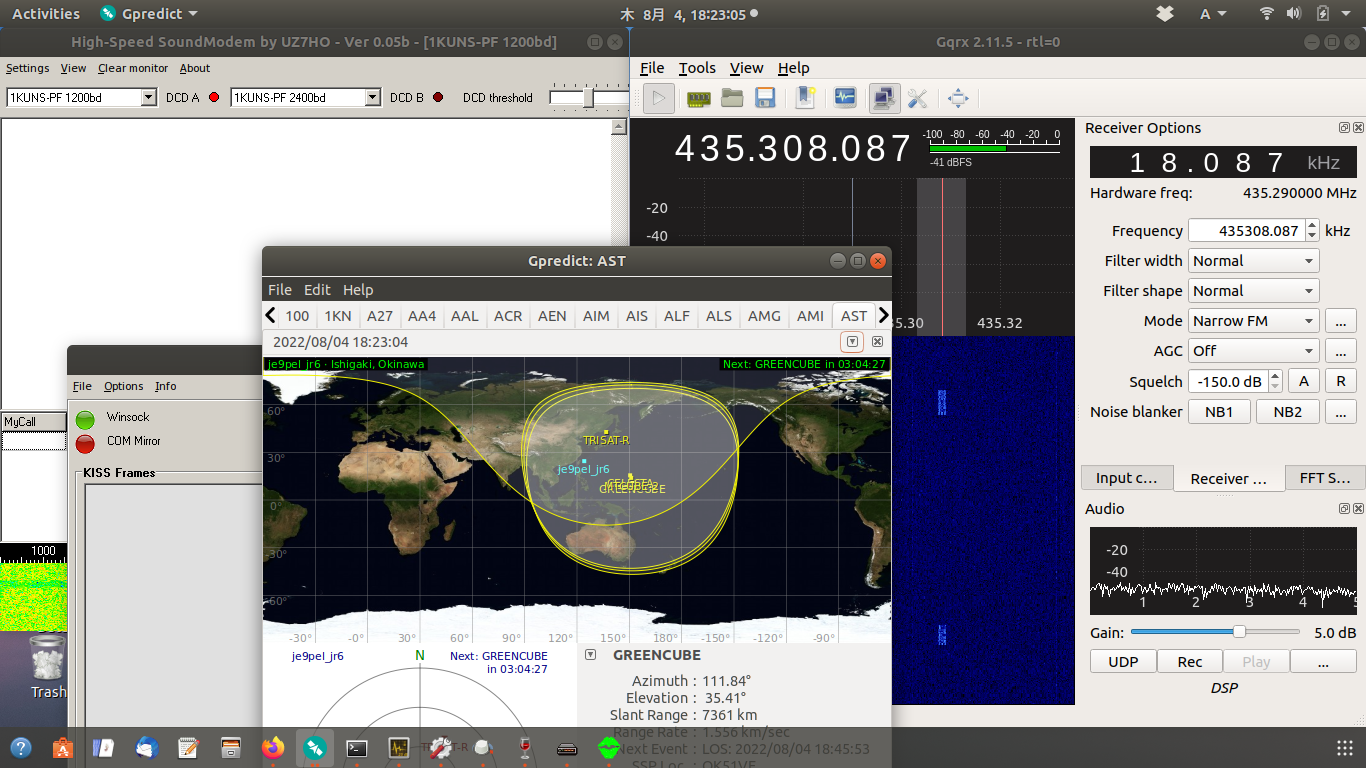Open Gqrx remote control settings wrench icon

[x=917, y=98]
